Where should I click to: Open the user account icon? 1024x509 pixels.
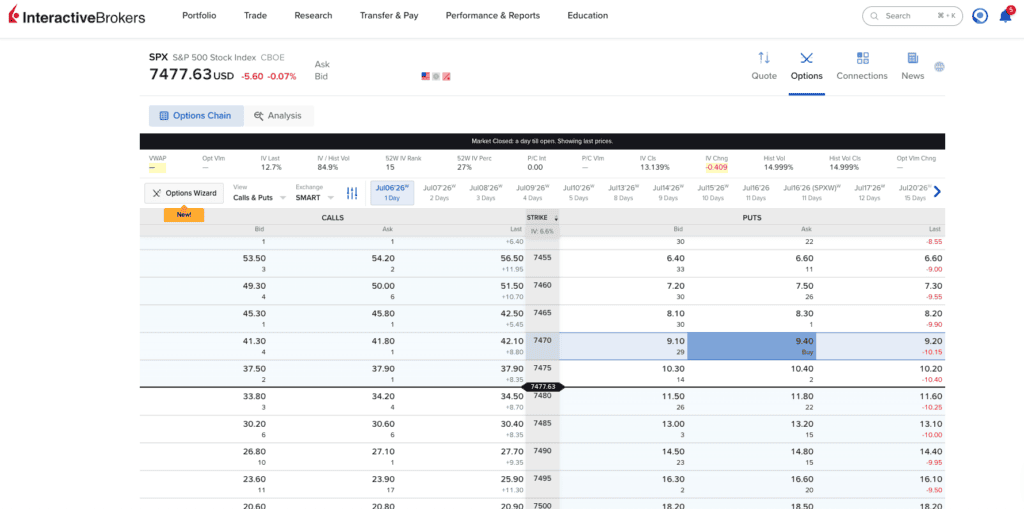pos(980,16)
